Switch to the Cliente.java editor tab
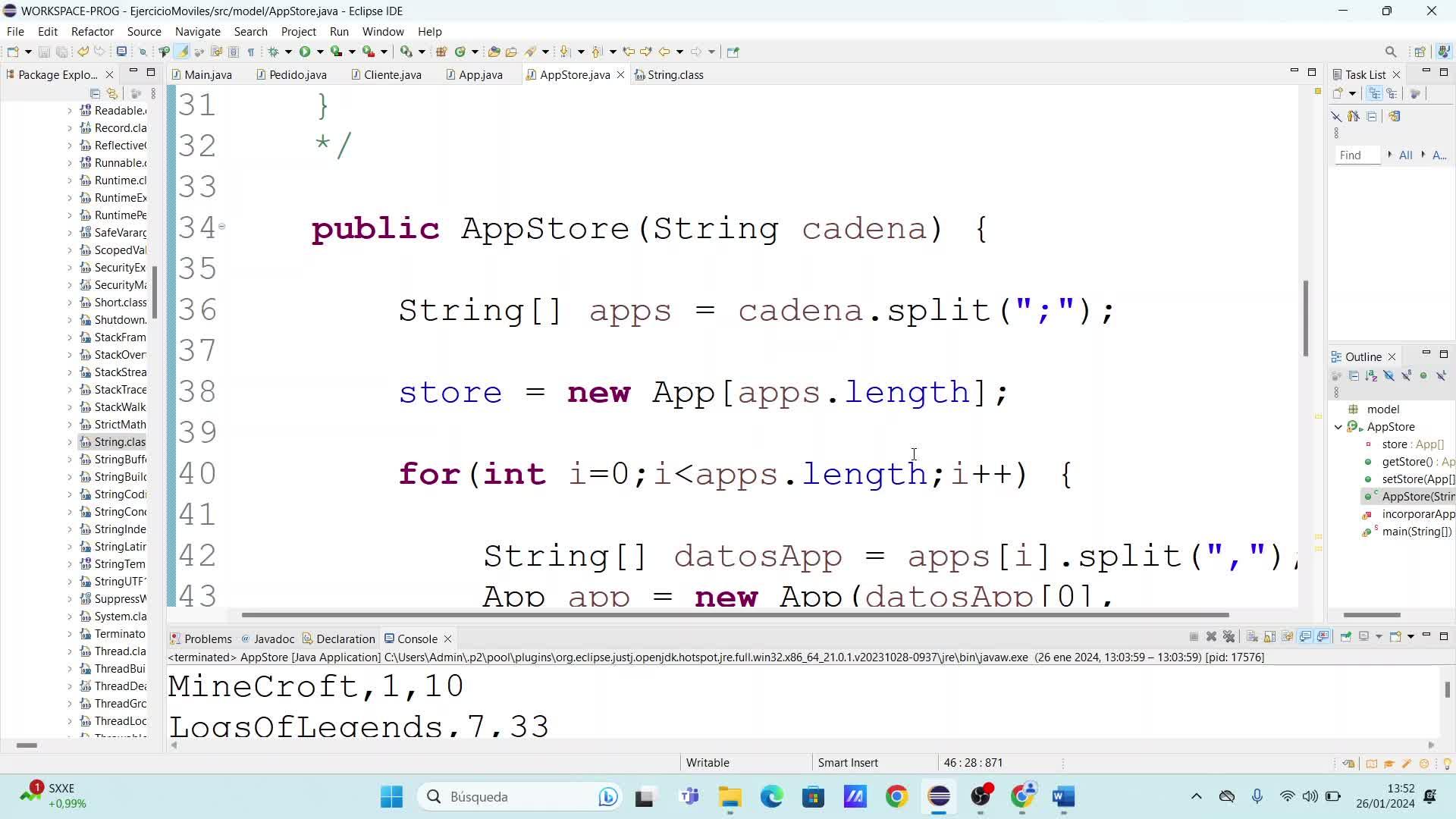Screen dimensions: 1456x819 point(391,74)
